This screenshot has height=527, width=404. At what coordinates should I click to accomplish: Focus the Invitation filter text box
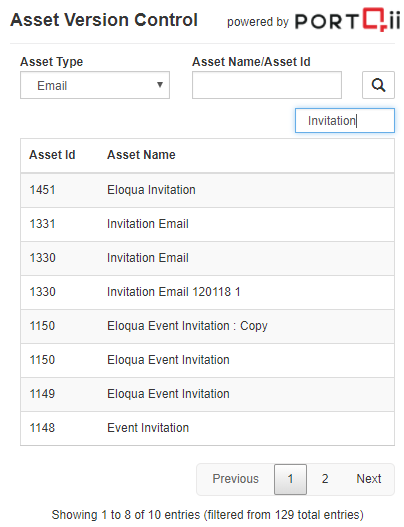(x=345, y=120)
